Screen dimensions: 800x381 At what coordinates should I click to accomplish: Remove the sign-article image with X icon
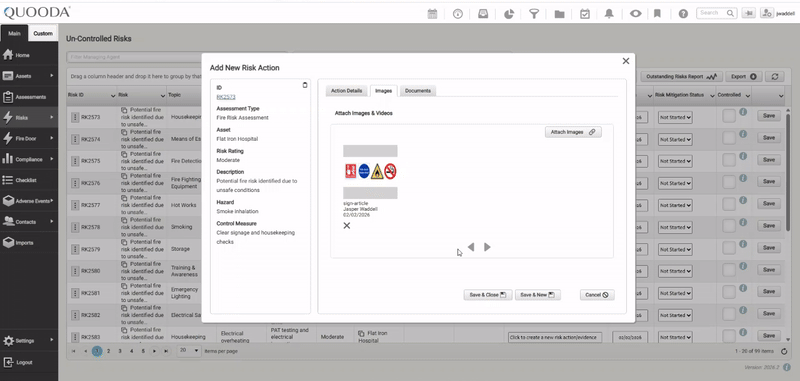point(346,225)
